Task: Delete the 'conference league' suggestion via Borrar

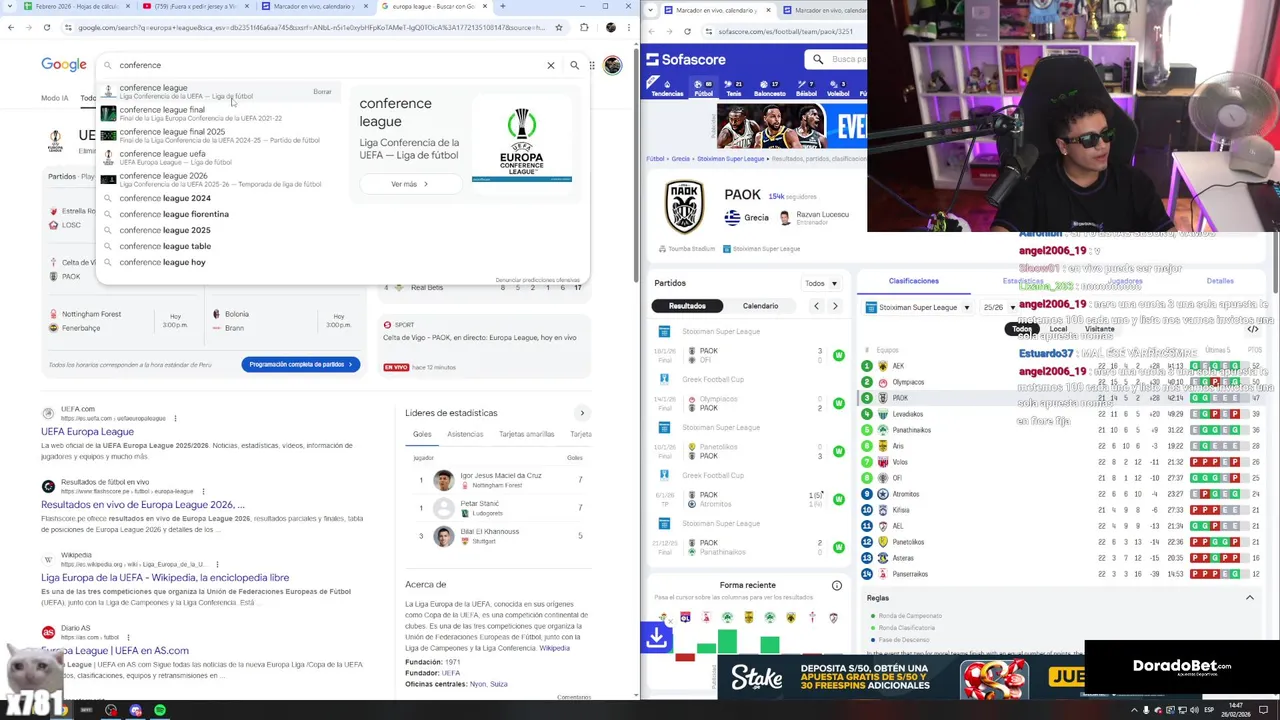Action: [x=322, y=92]
